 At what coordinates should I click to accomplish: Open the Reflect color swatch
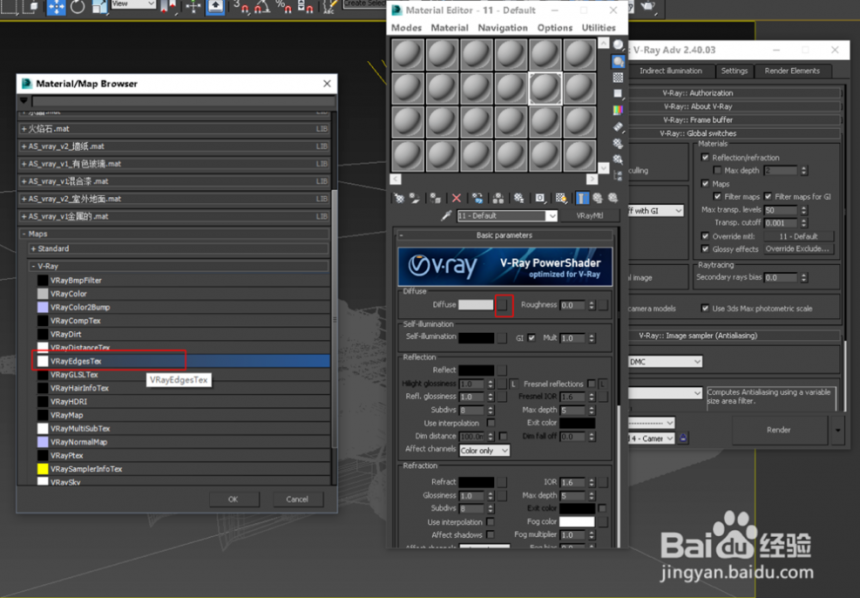[x=476, y=370]
